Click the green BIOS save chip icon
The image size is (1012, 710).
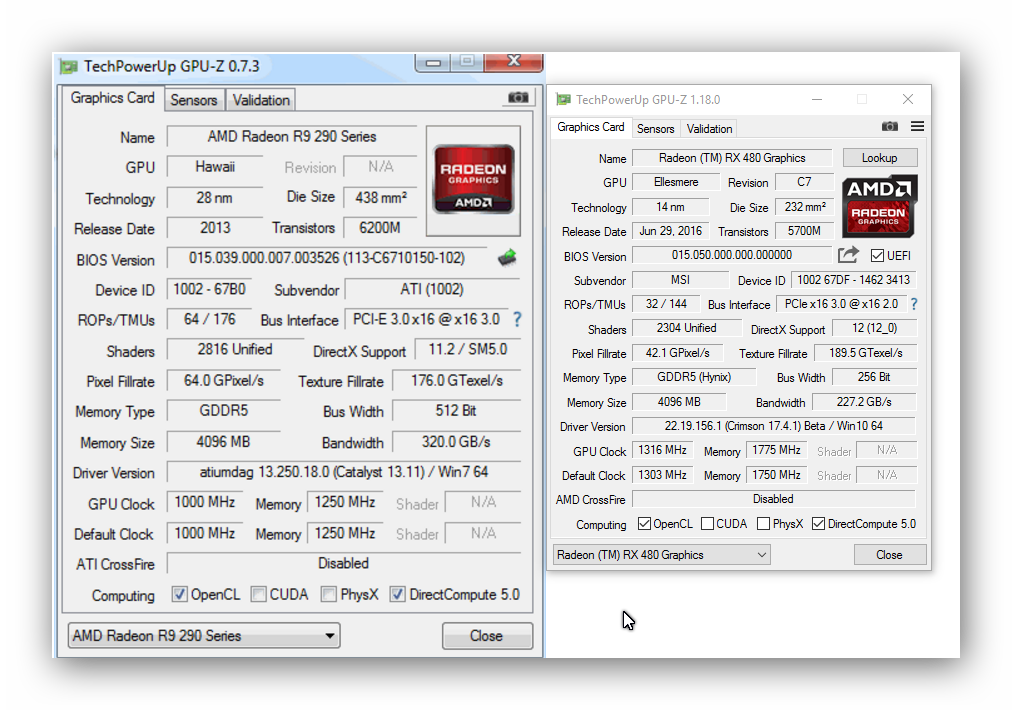point(508,258)
